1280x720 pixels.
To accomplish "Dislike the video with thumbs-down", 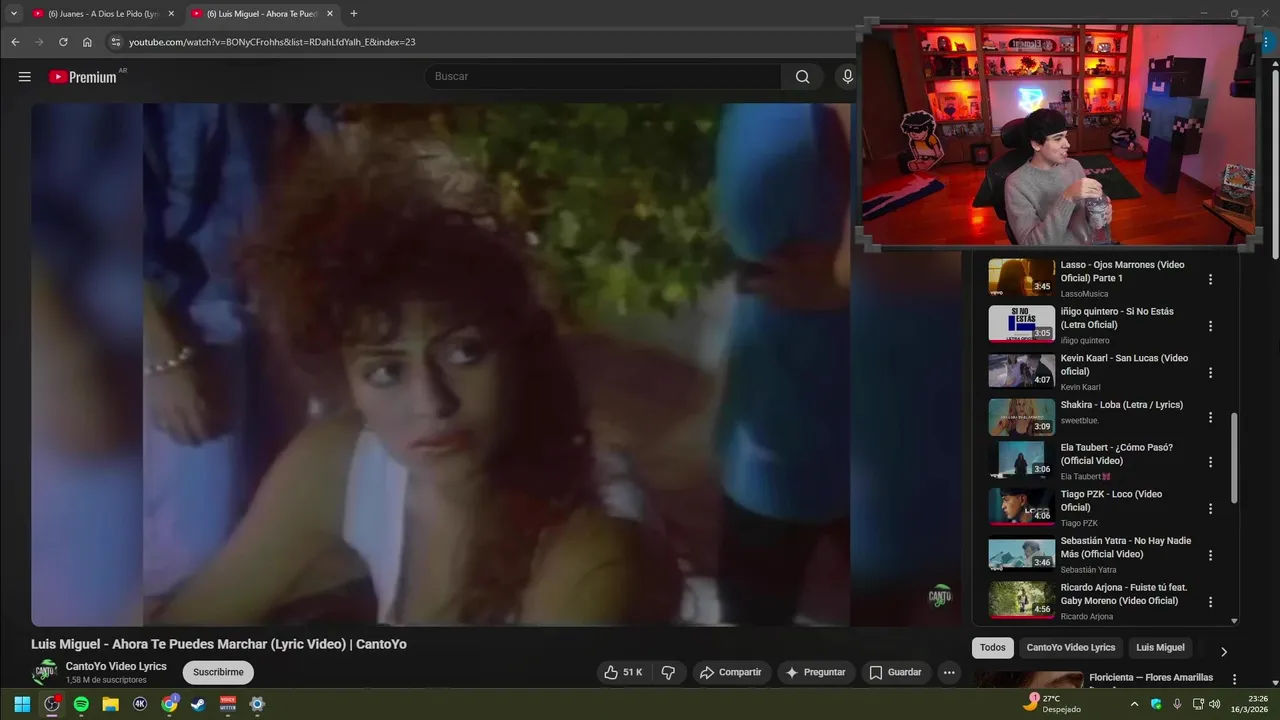I will point(669,672).
